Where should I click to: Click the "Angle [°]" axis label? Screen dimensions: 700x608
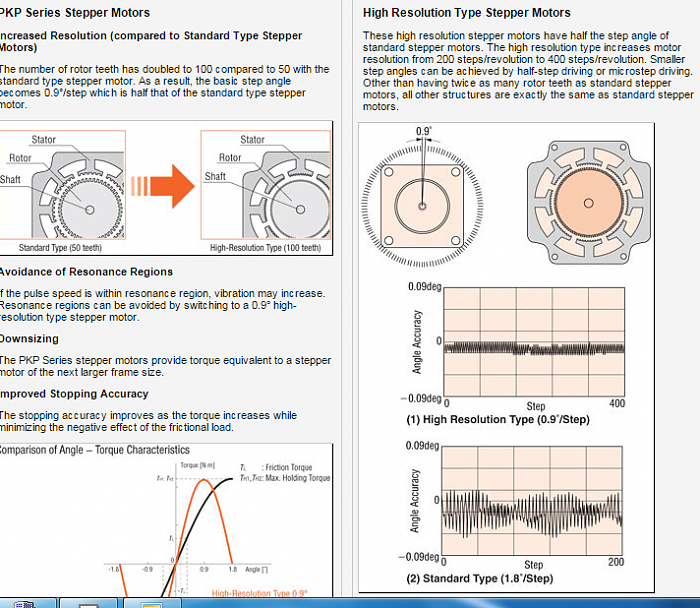point(256,570)
